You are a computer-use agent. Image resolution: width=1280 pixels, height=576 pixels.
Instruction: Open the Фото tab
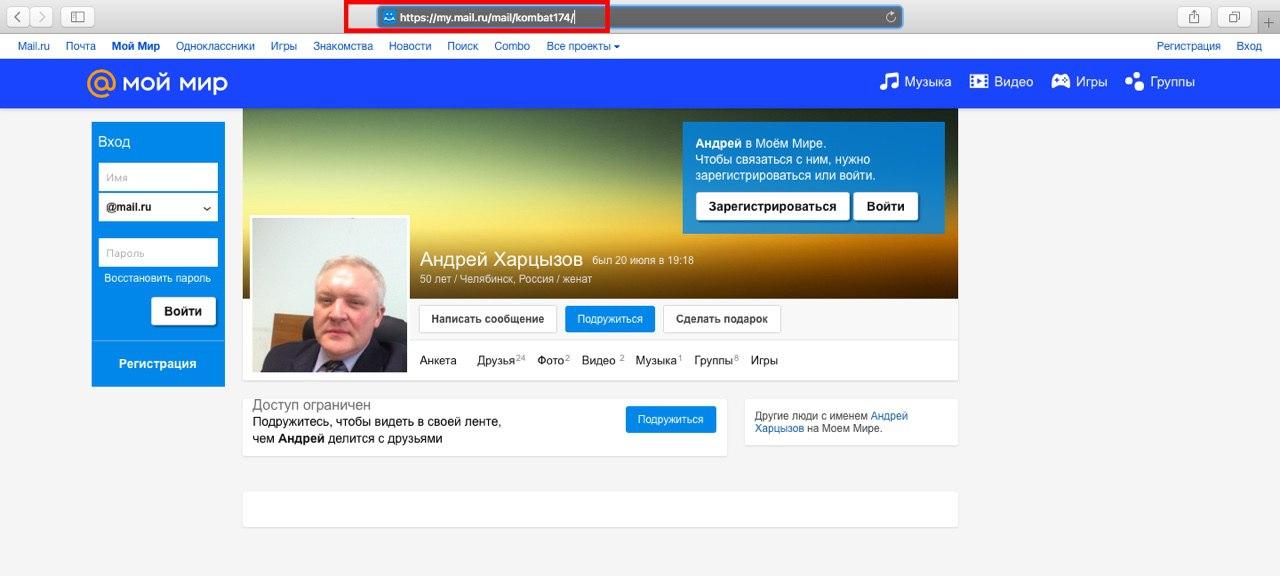point(553,360)
